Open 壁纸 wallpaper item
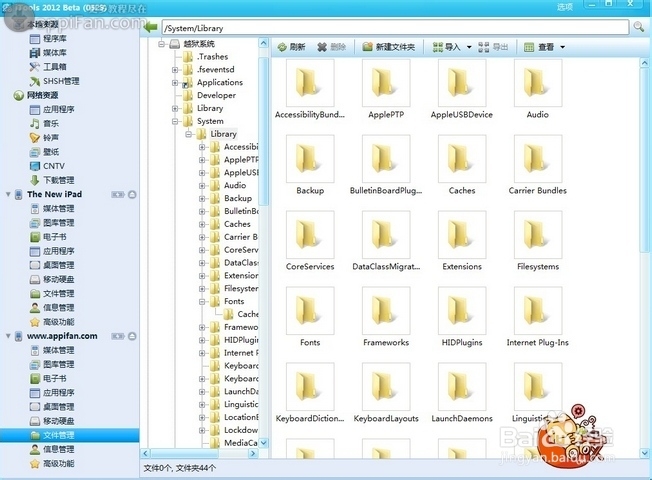The height and width of the screenshot is (480, 652). pyautogui.click(x=44, y=152)
